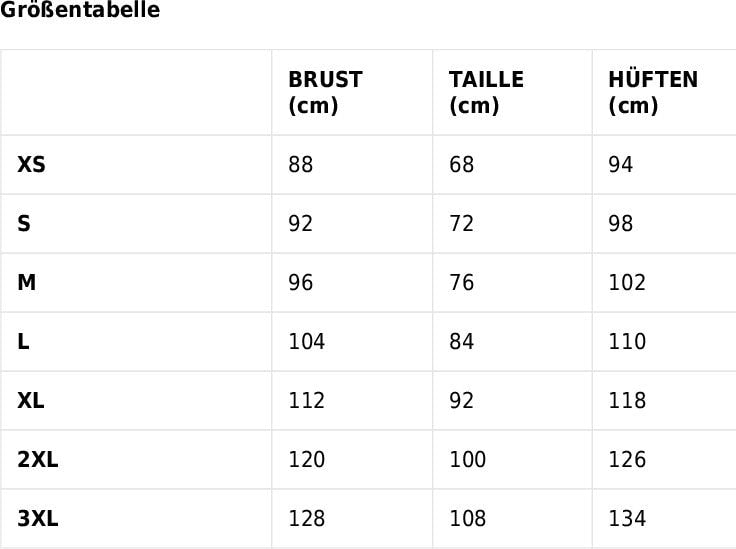
Task: Click Brust value 128 for 3XL
Action: click(307, 518)
